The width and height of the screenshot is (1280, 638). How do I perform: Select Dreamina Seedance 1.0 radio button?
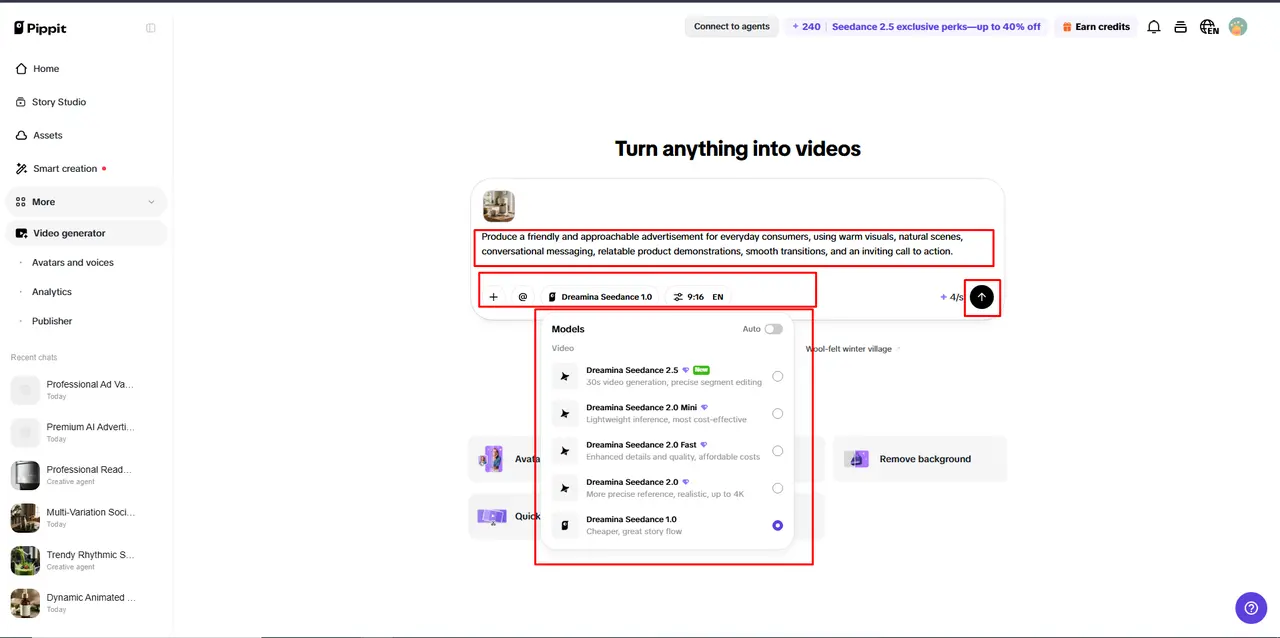(778, 526)
